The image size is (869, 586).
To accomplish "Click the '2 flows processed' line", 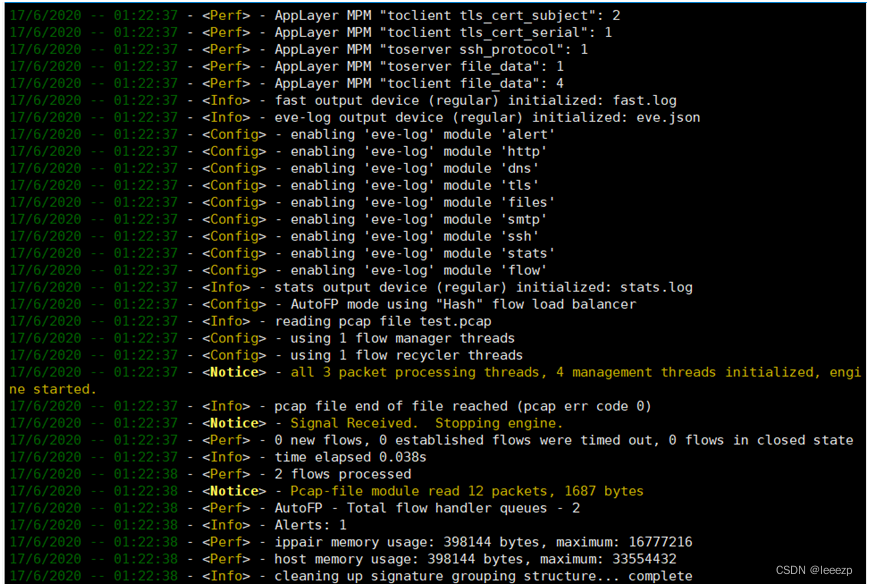I will click(x=211, y=475).
